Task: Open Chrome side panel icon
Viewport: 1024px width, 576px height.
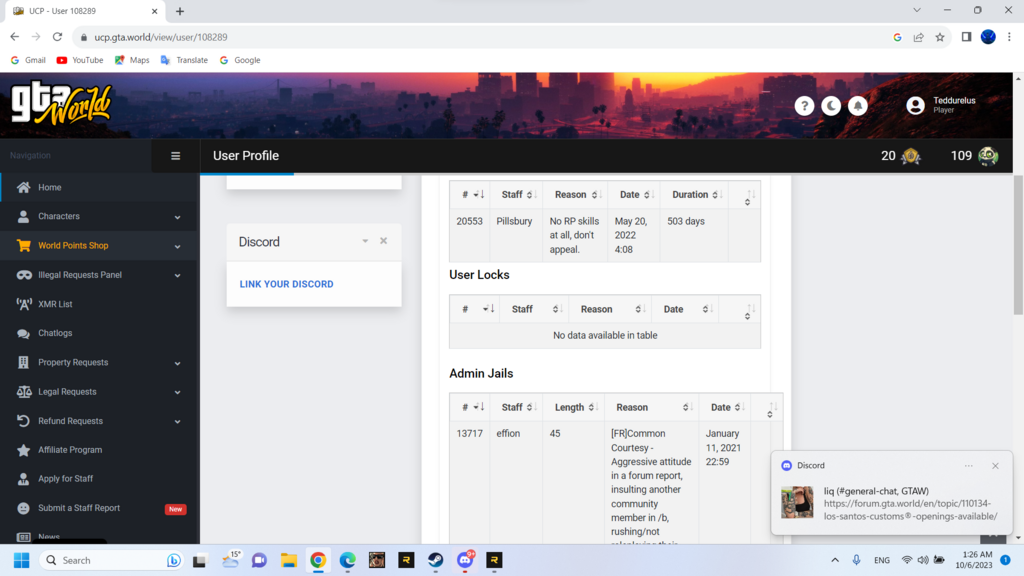Action: point(966,37)
